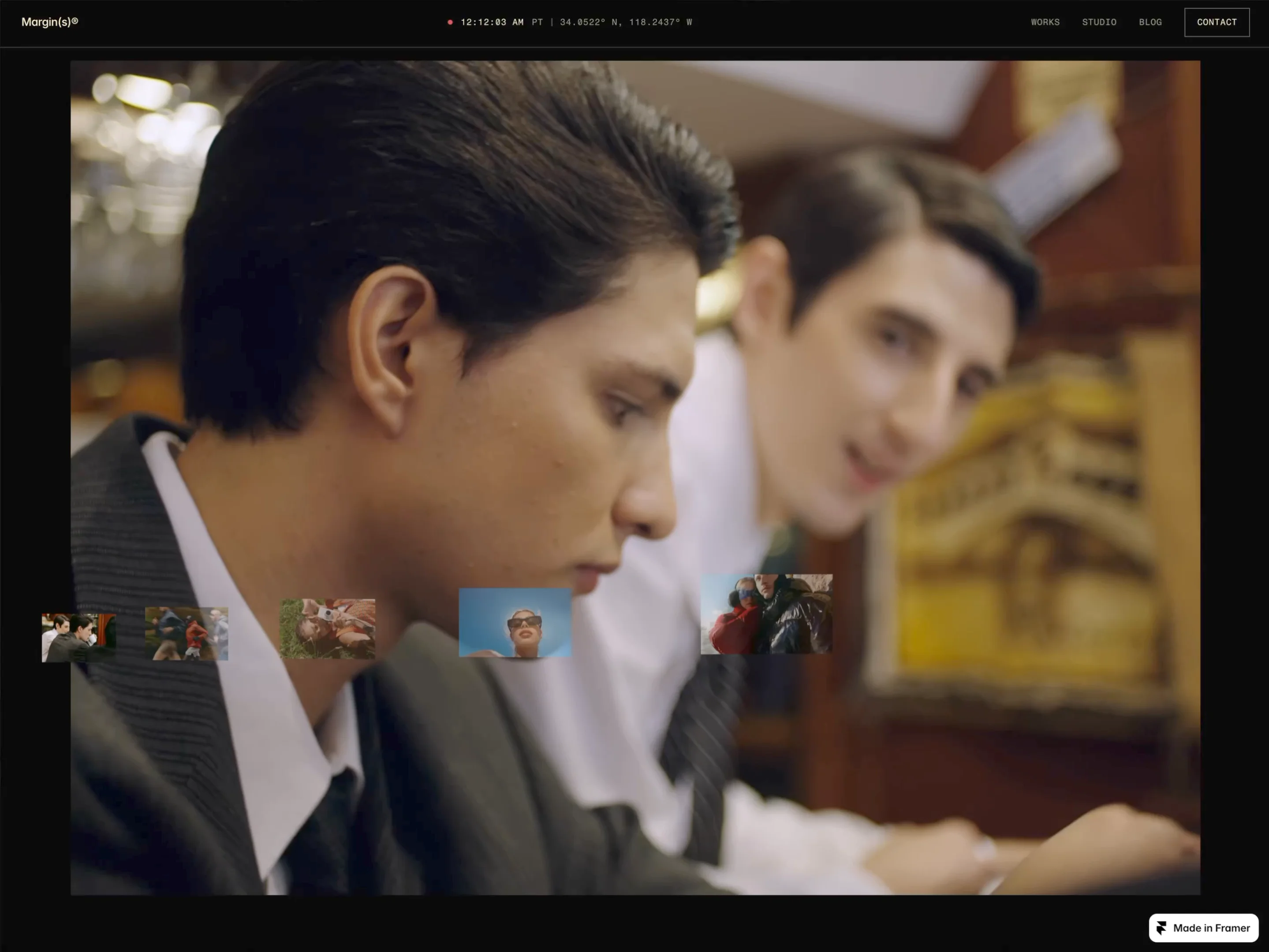Click the Made in Framer badge
This screenshot has height=952, width=1269.
pos(1204,928)
